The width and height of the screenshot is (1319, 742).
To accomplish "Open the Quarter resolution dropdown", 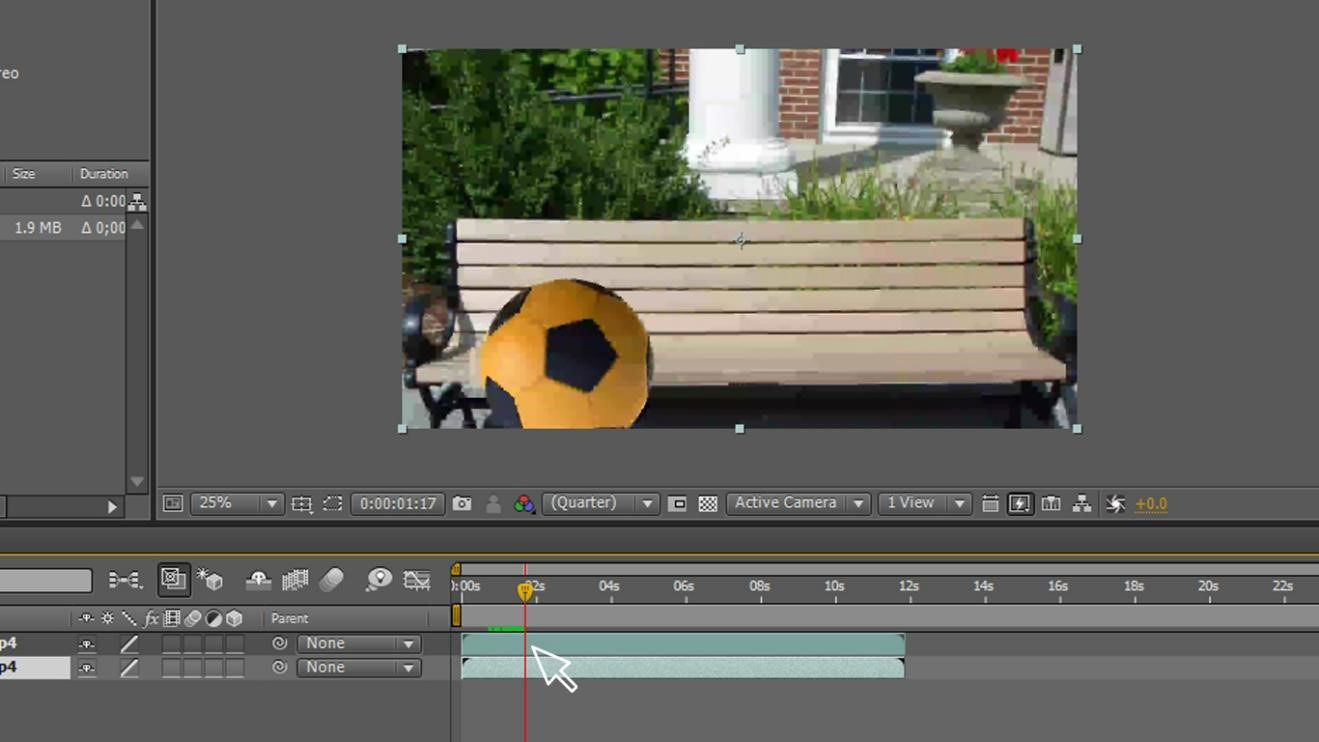I will coord(600,504).
